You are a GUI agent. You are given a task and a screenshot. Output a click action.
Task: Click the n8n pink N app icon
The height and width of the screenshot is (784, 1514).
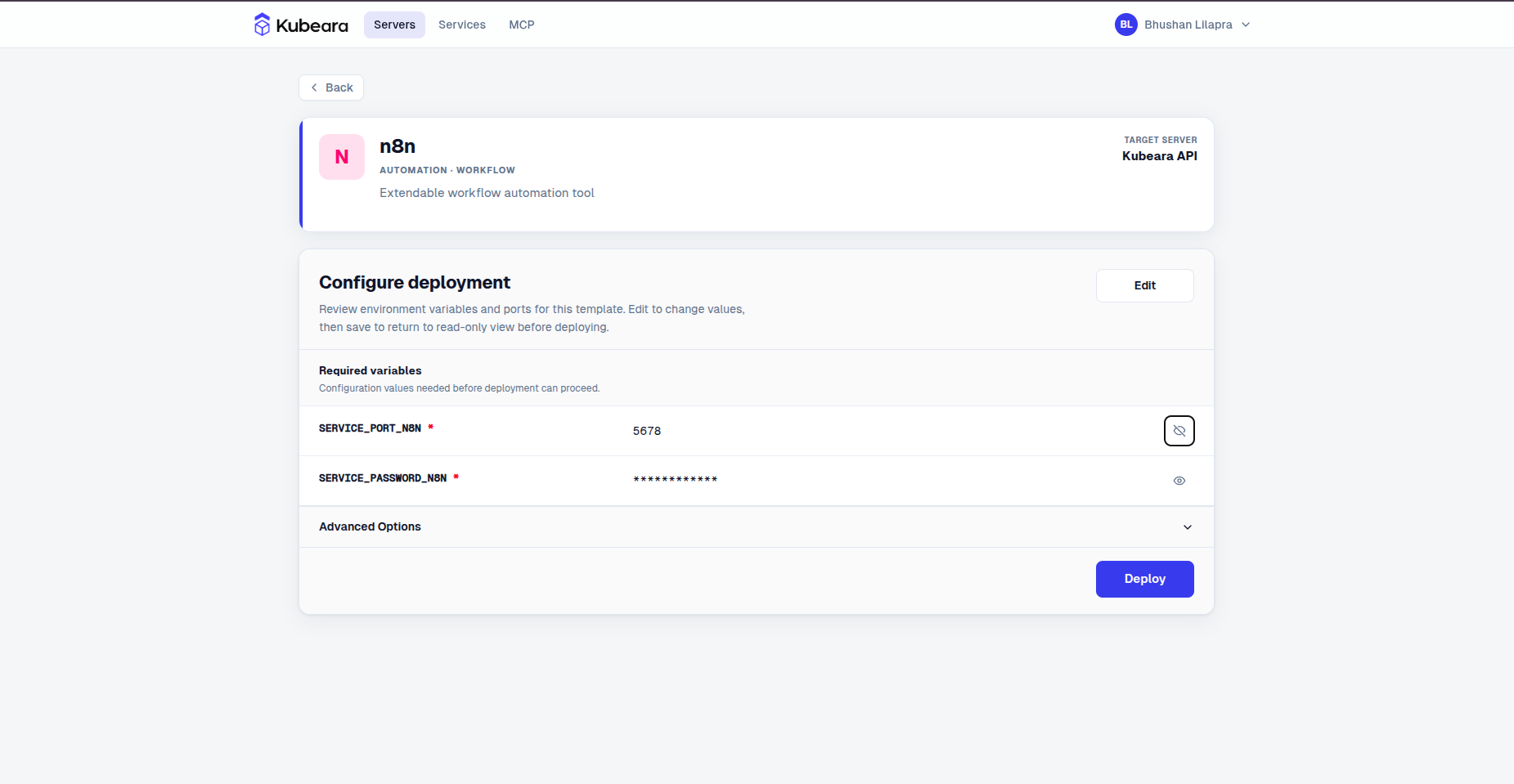(342, 157)
